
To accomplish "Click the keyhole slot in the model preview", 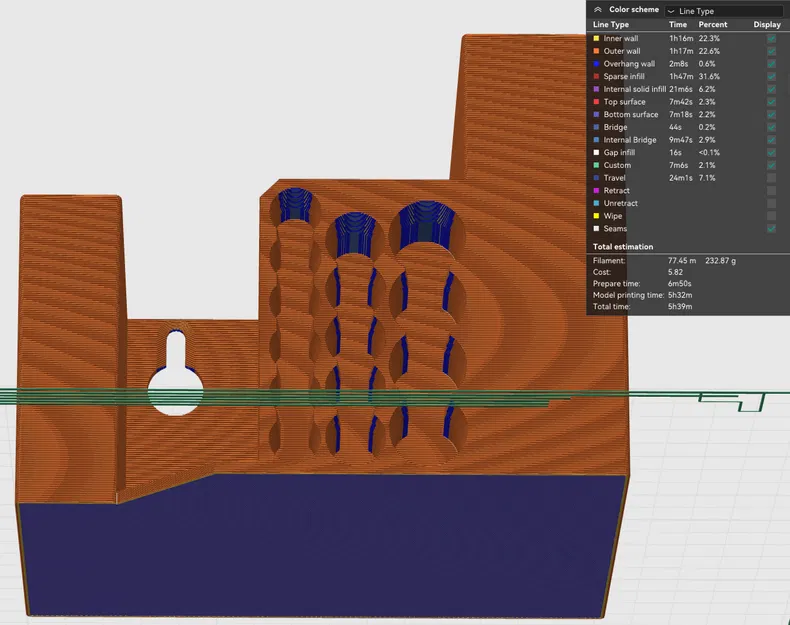I will [175, 373].
